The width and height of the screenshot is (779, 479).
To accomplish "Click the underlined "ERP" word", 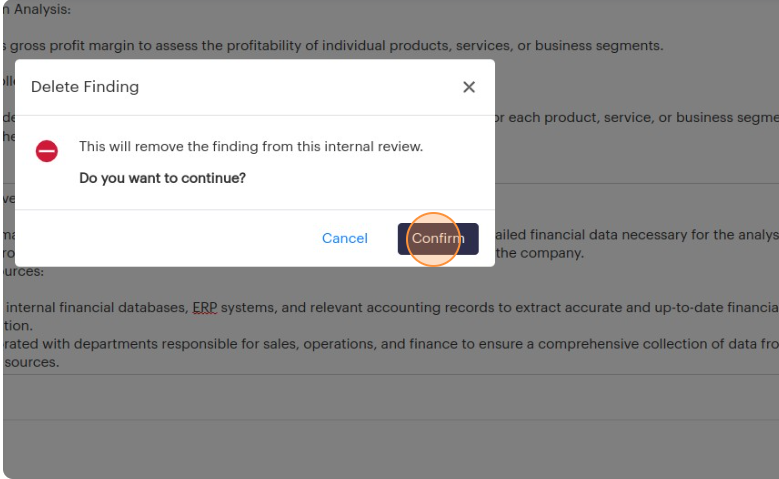I will [x=207, y=308].
